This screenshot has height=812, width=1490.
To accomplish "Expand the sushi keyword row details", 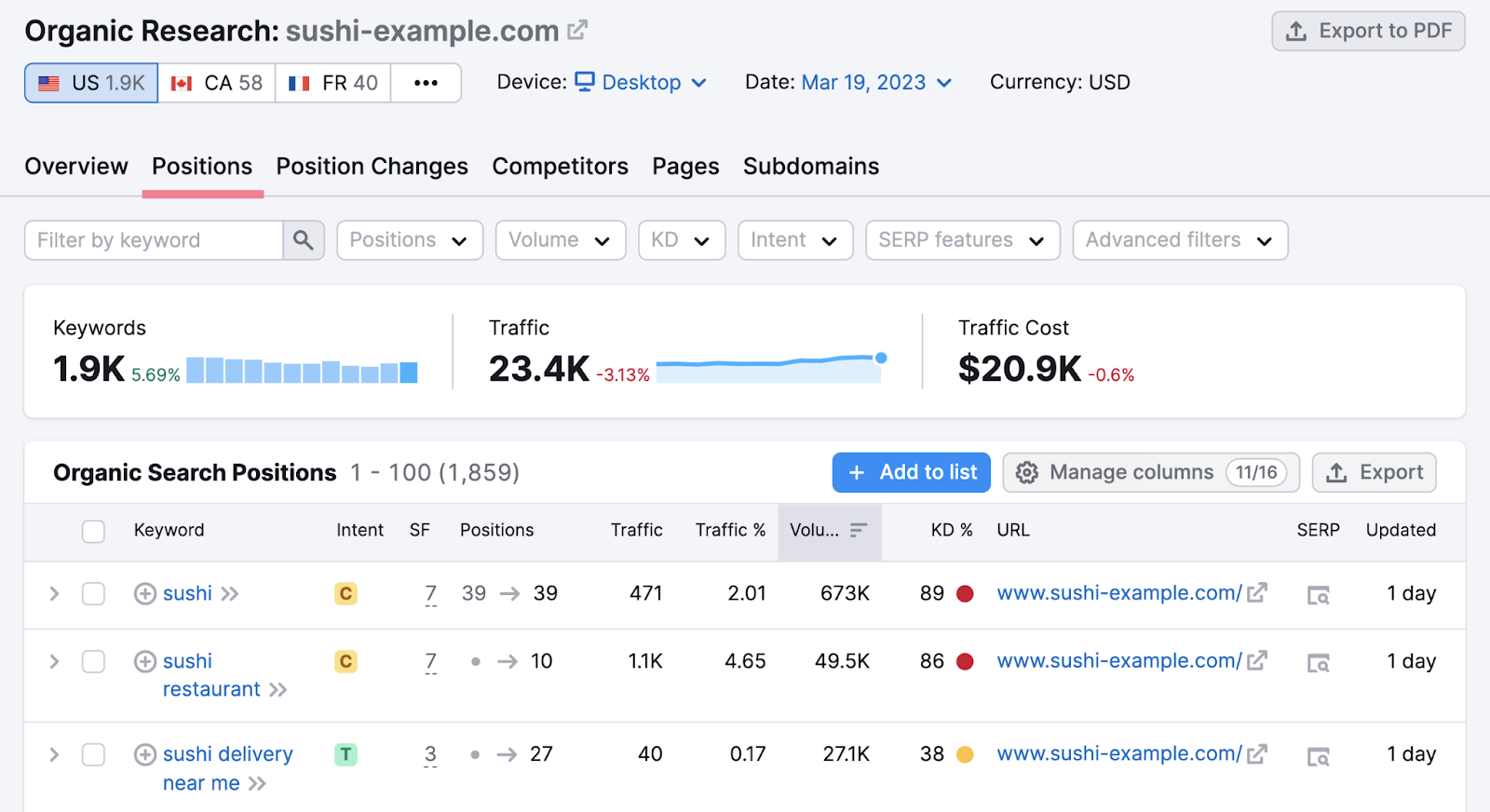I will [54, 594].
